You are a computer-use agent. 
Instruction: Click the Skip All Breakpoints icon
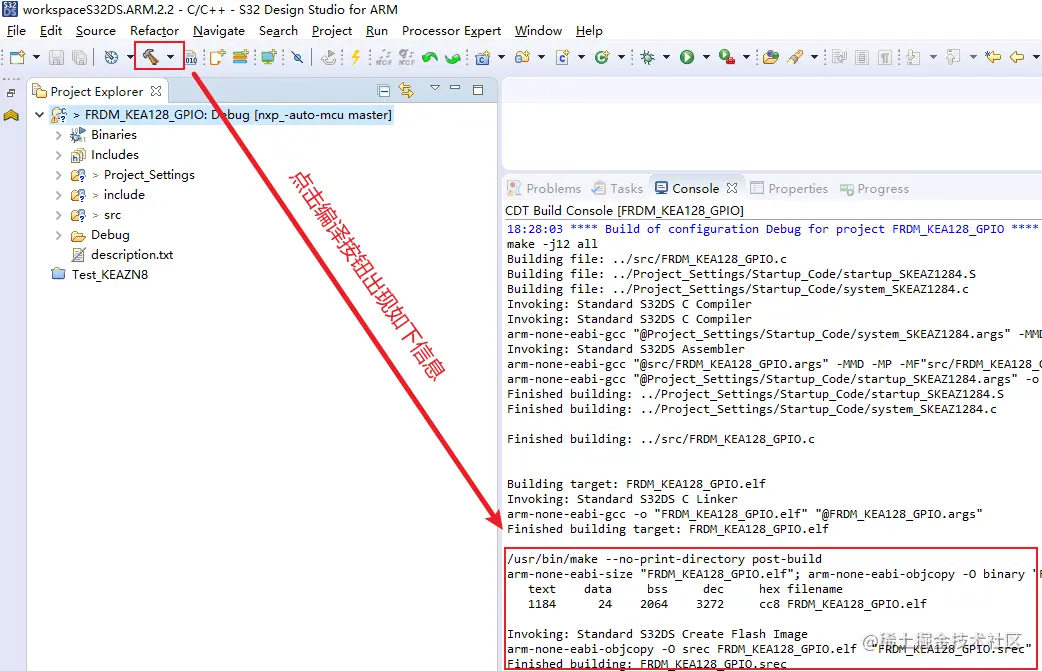[297, 57]
